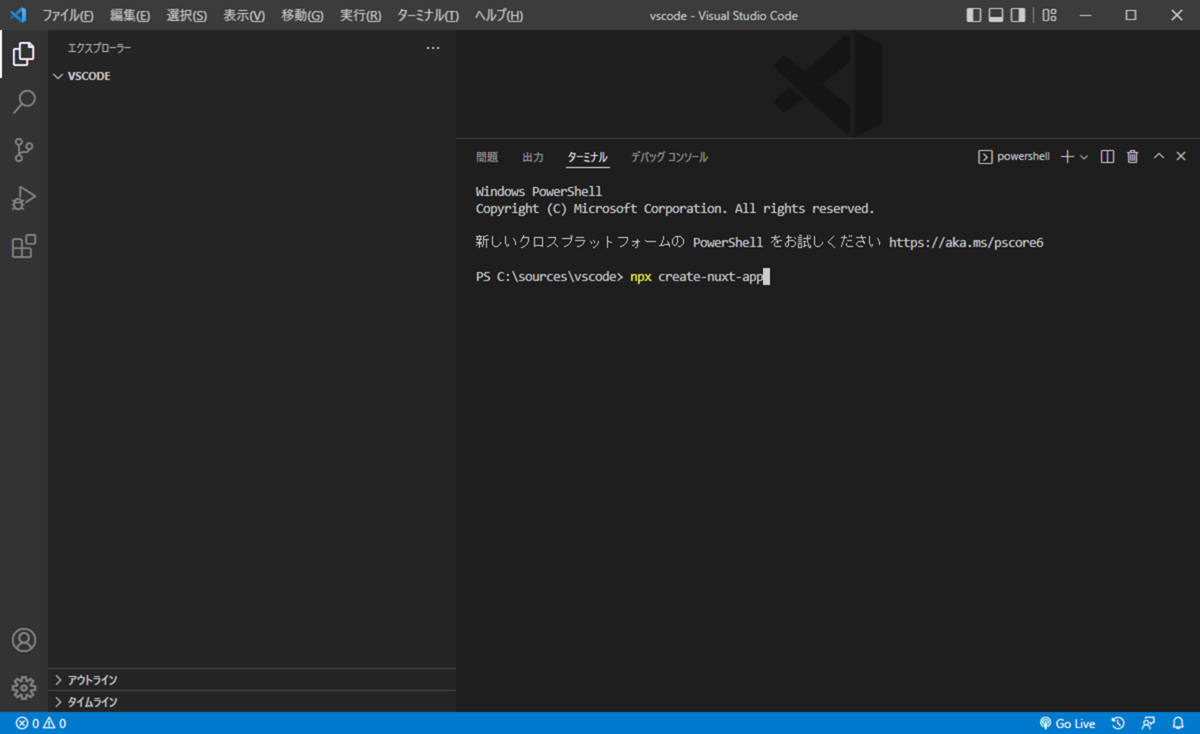Image resolution: width=1200 pixels, height=734 pixels.
Task: Open notifications bell icon
Action: (1178, 723)
